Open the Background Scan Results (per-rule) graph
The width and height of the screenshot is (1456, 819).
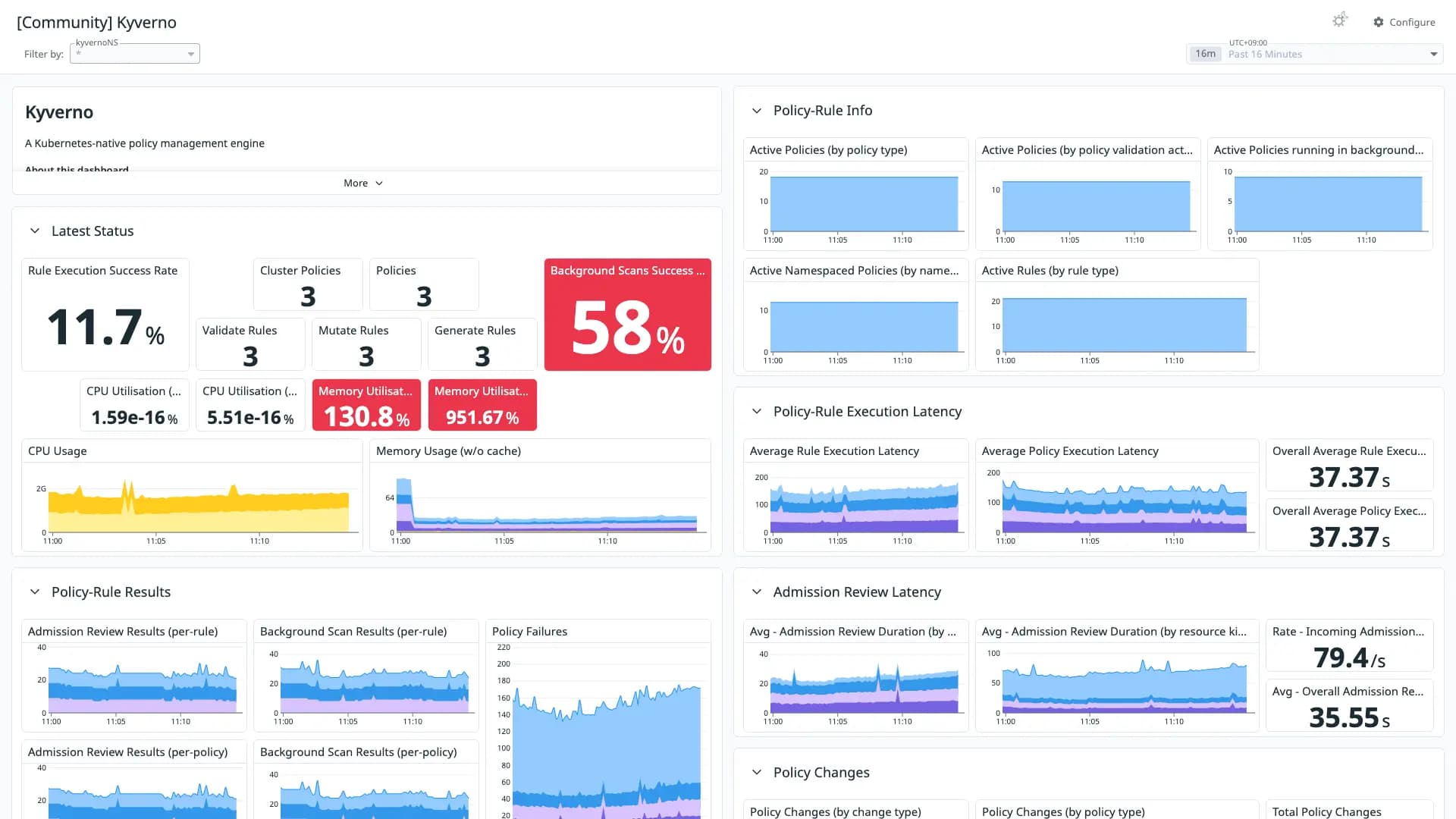pos(366,676)
